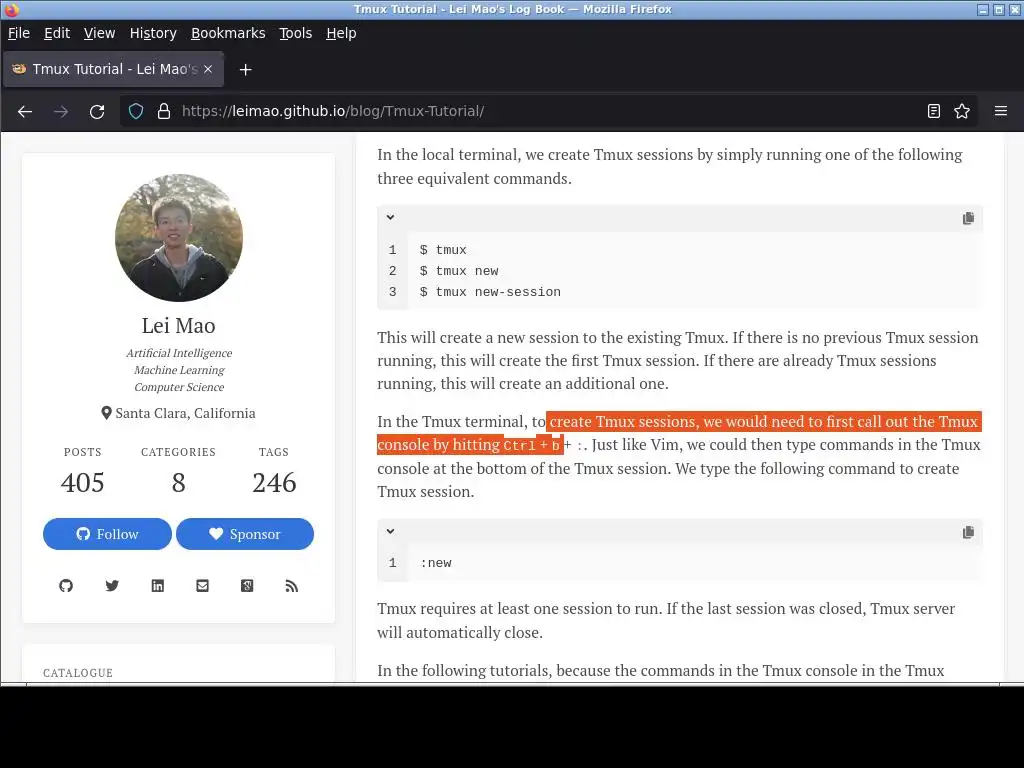Click the URL address field

549,111
